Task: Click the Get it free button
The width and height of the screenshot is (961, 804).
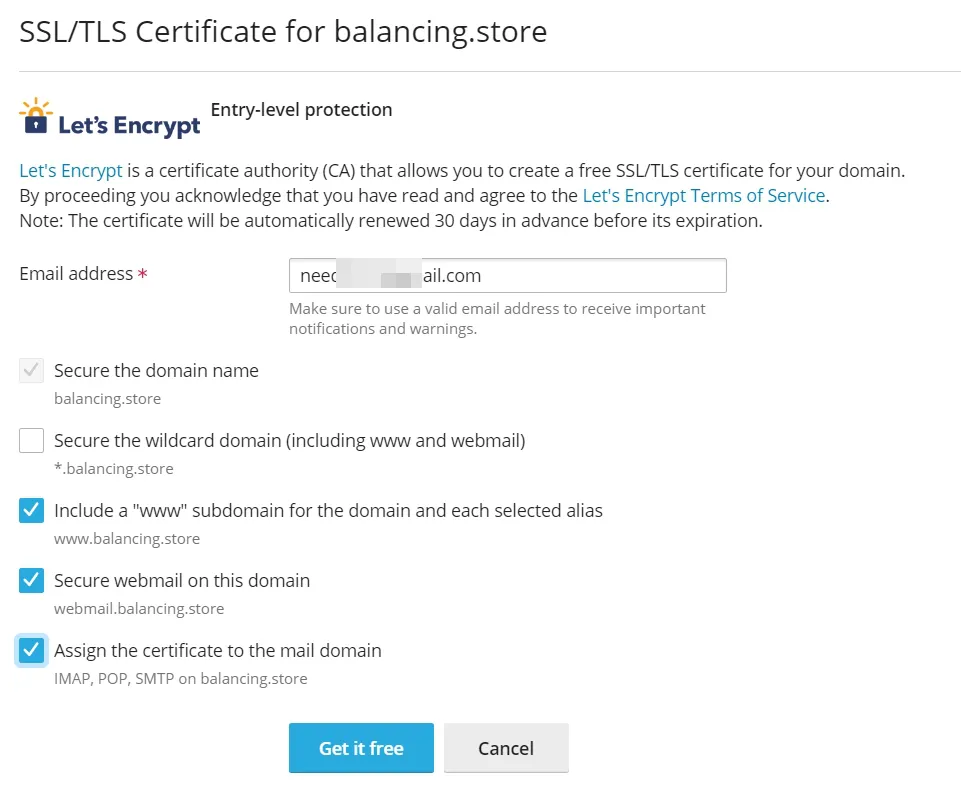Action: (361, 748)
